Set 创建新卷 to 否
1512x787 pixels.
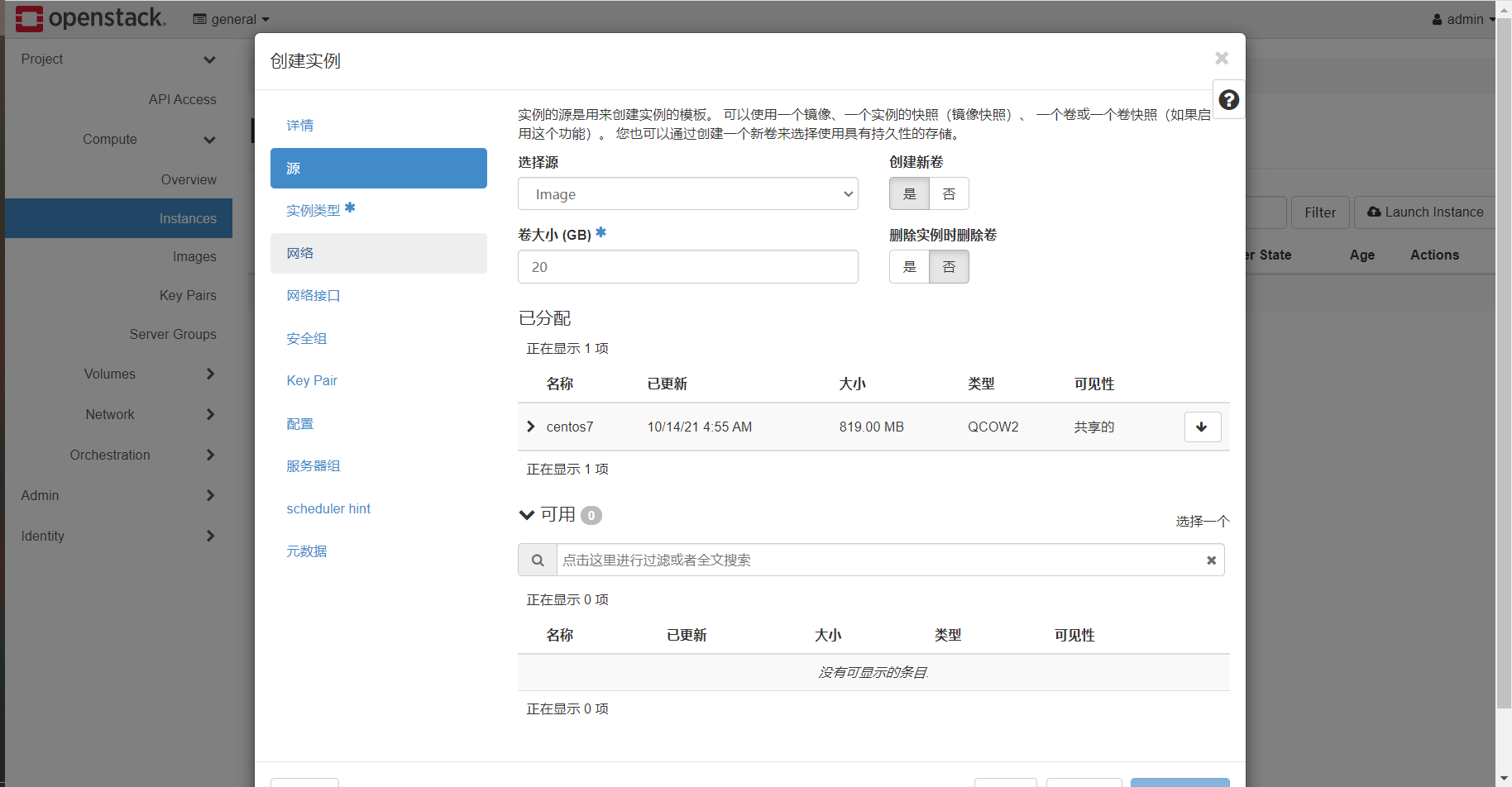949,194
